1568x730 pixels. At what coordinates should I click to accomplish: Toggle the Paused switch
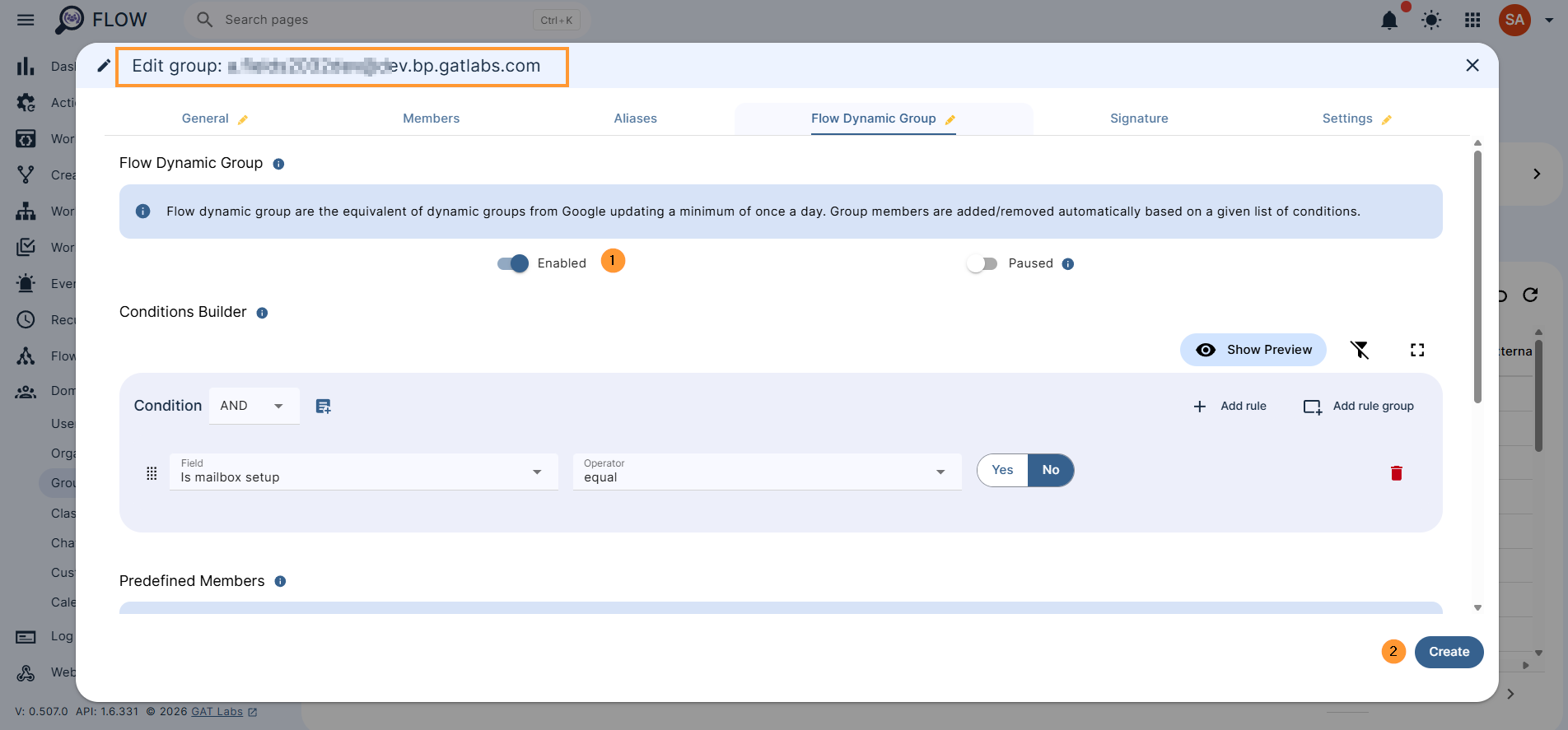[982, 263]
